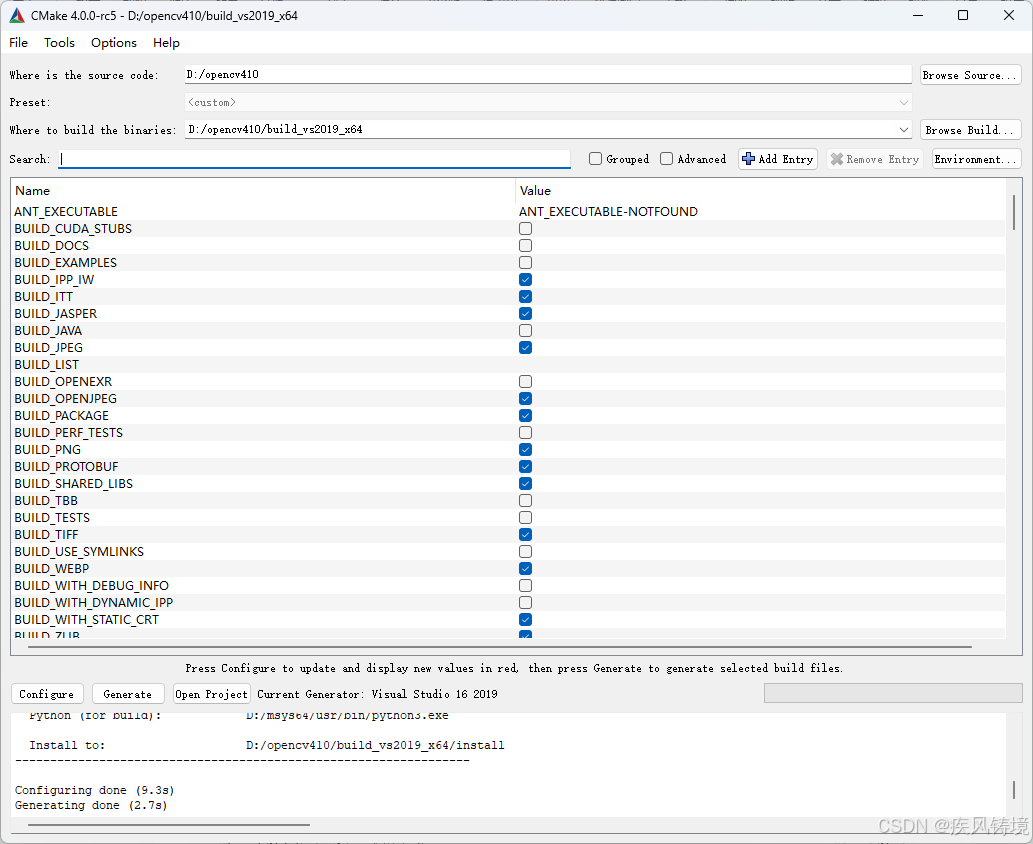Toggle BUILD_CUDA_STUBS checkbox
Image resolution: width=1033 pixels, height=844 pixels.
click(x=525, y=229)
